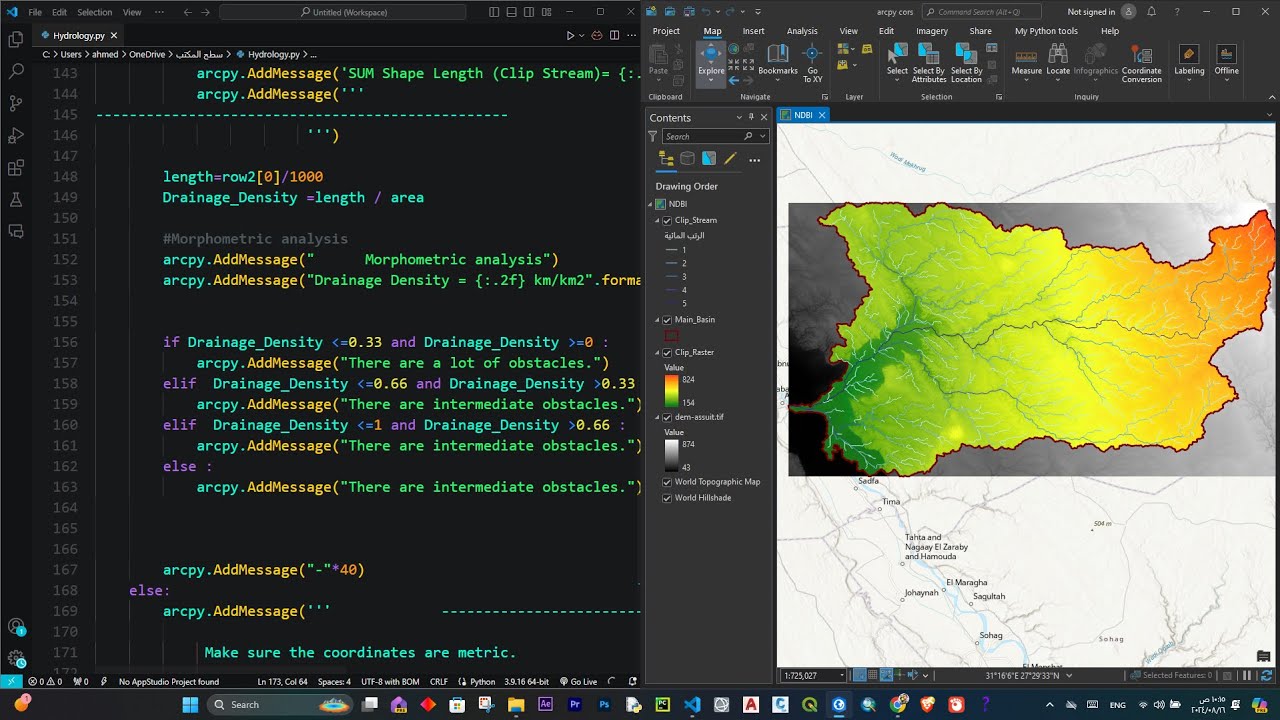
Task: Disable the World Hillshade layer checkbox
Action: coord(667,498)
